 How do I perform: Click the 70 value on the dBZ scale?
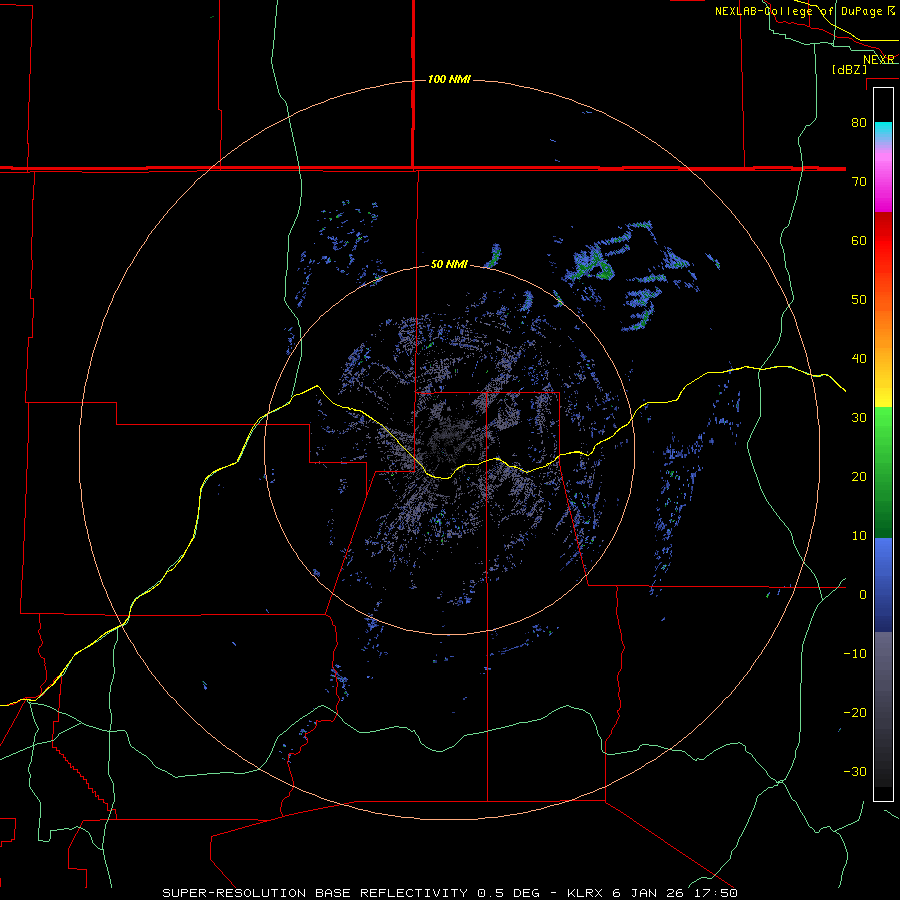859,182
